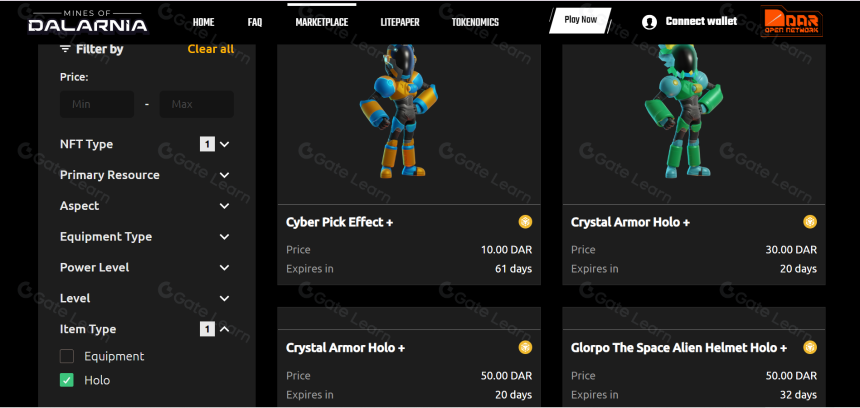Open the green robot thumbnail
The width and height of the screenshot is (860, 408).
pyautogui.click(x=683, y=112)
